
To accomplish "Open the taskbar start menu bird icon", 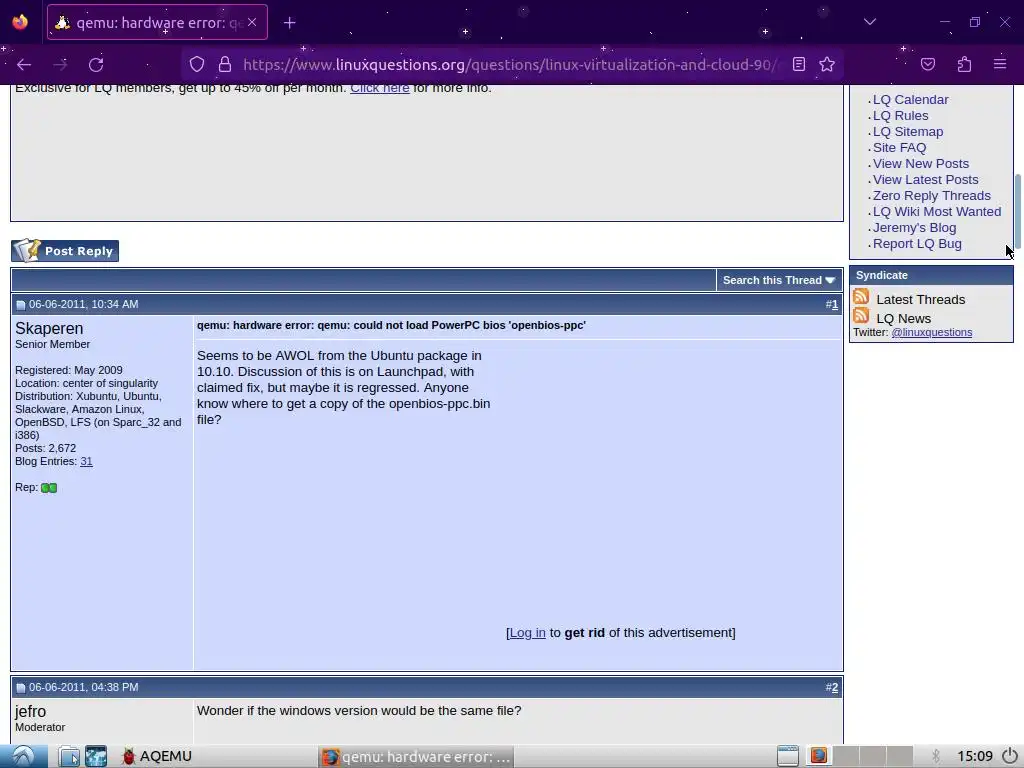I will 24,756.
